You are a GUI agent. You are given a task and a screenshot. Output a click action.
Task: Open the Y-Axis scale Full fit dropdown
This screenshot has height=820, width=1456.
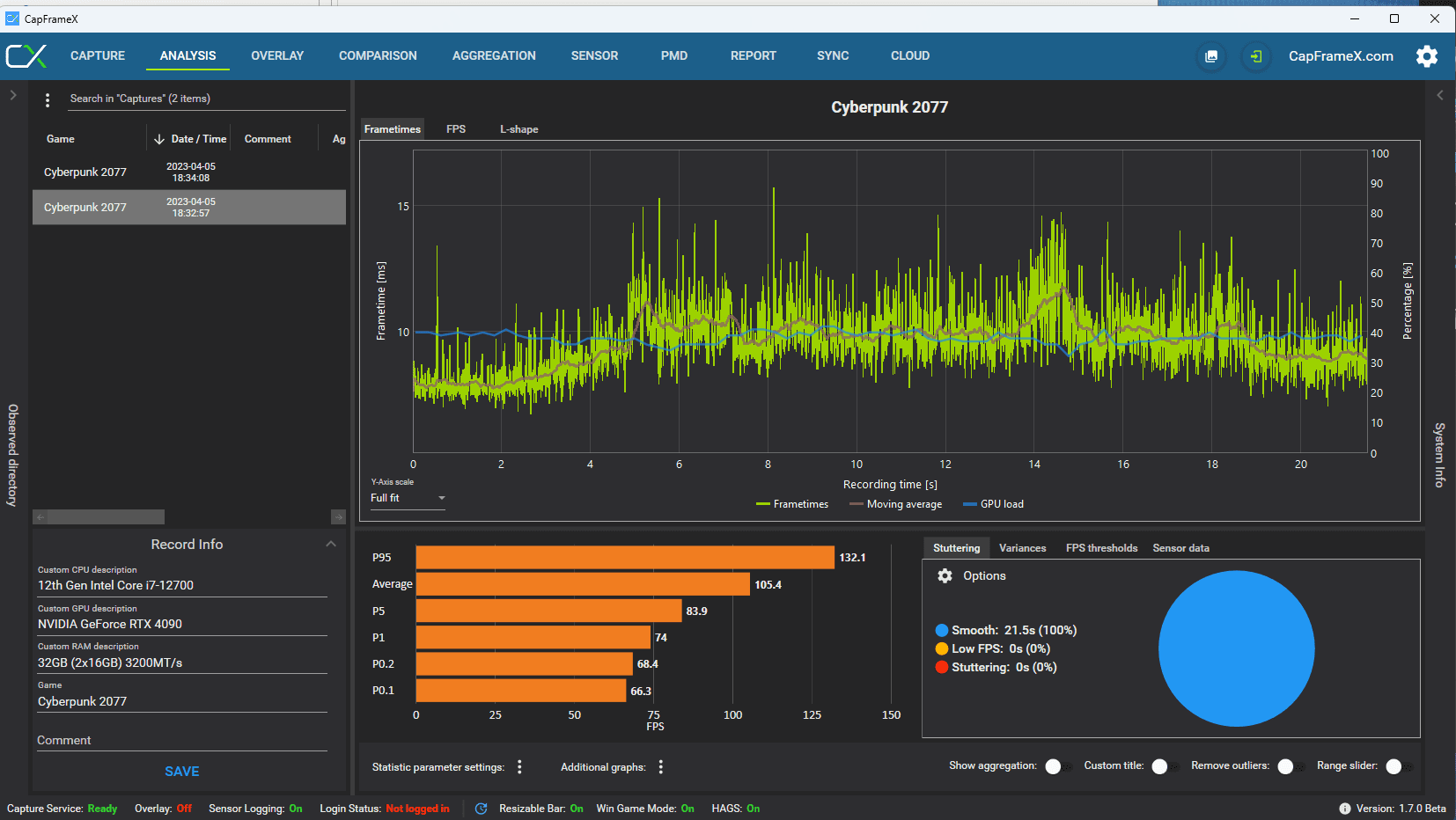408,498
